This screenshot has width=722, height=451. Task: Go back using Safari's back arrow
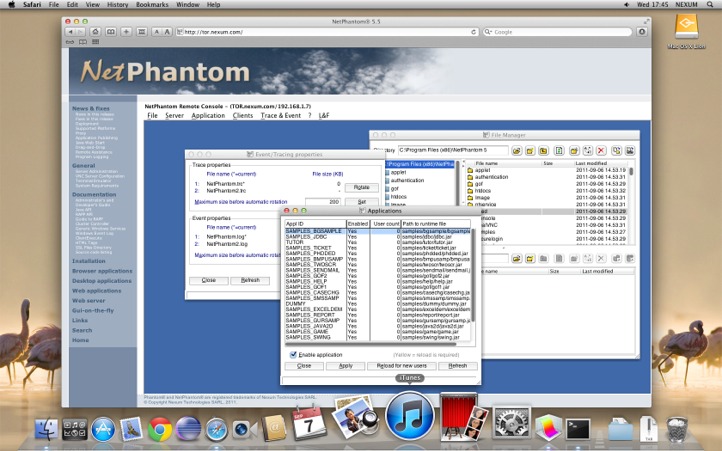tap(70, 32)
